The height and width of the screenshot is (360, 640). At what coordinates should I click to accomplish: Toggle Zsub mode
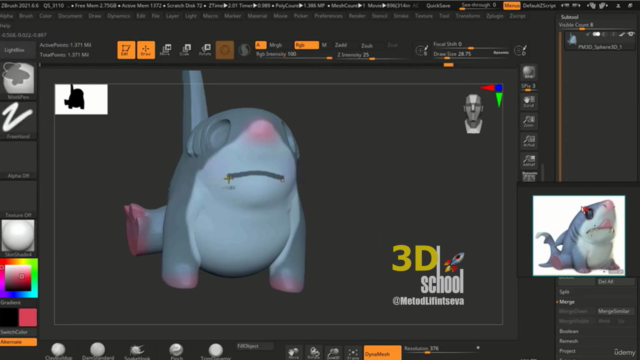point(367,46)
